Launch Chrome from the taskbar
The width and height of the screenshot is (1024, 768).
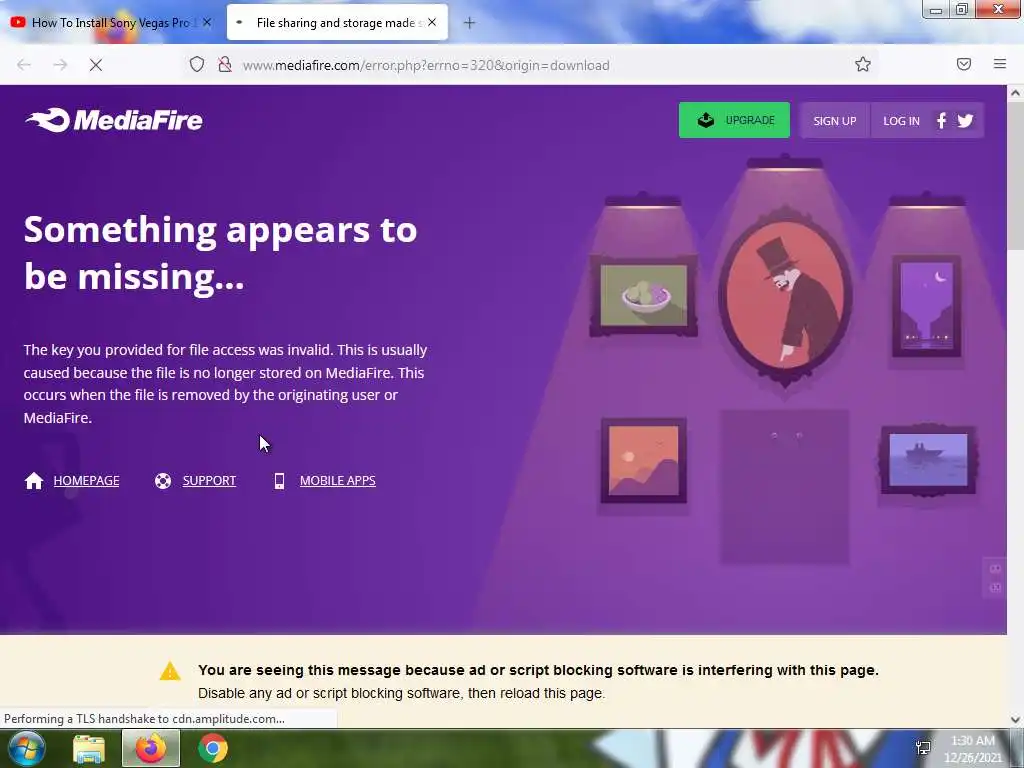coord(213,748)
